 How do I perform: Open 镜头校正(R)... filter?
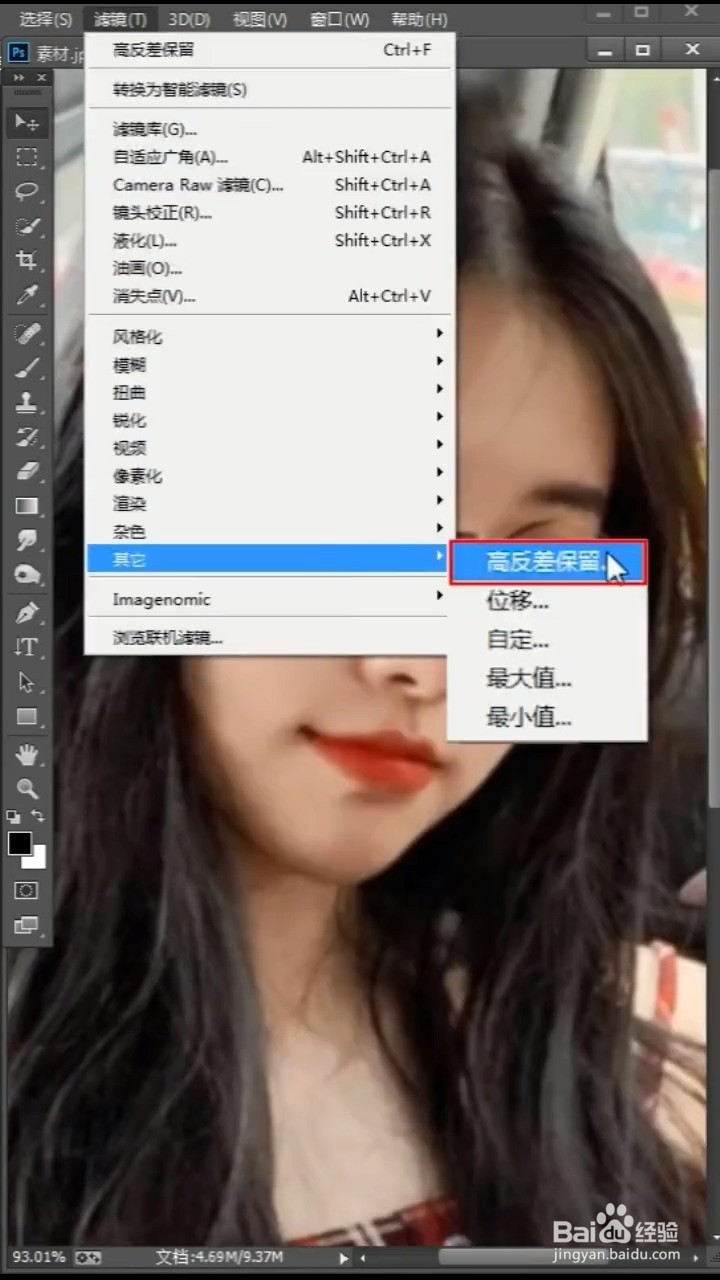click(x=270, y=212)
